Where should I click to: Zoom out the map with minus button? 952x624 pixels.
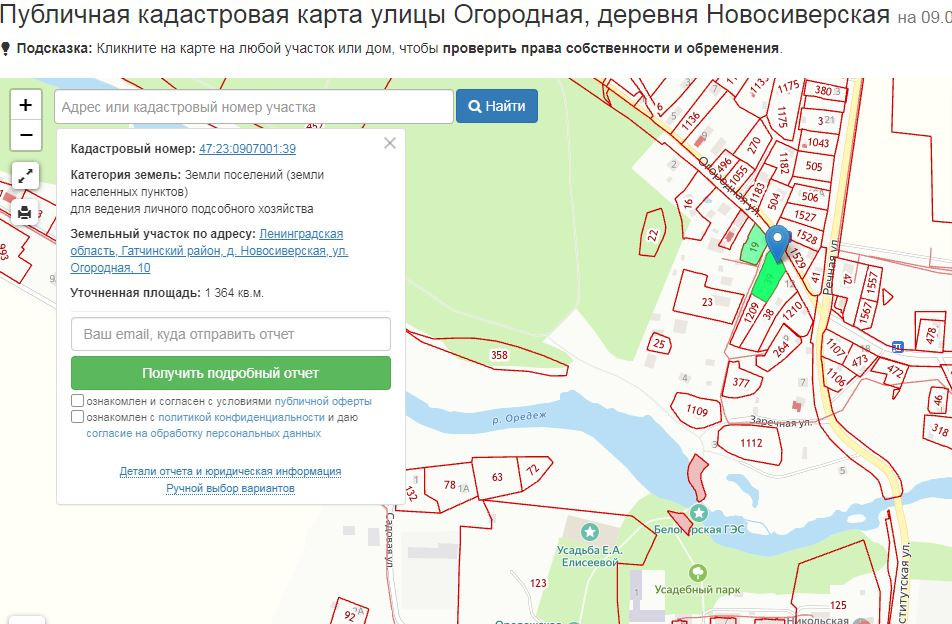click(26, 135)
